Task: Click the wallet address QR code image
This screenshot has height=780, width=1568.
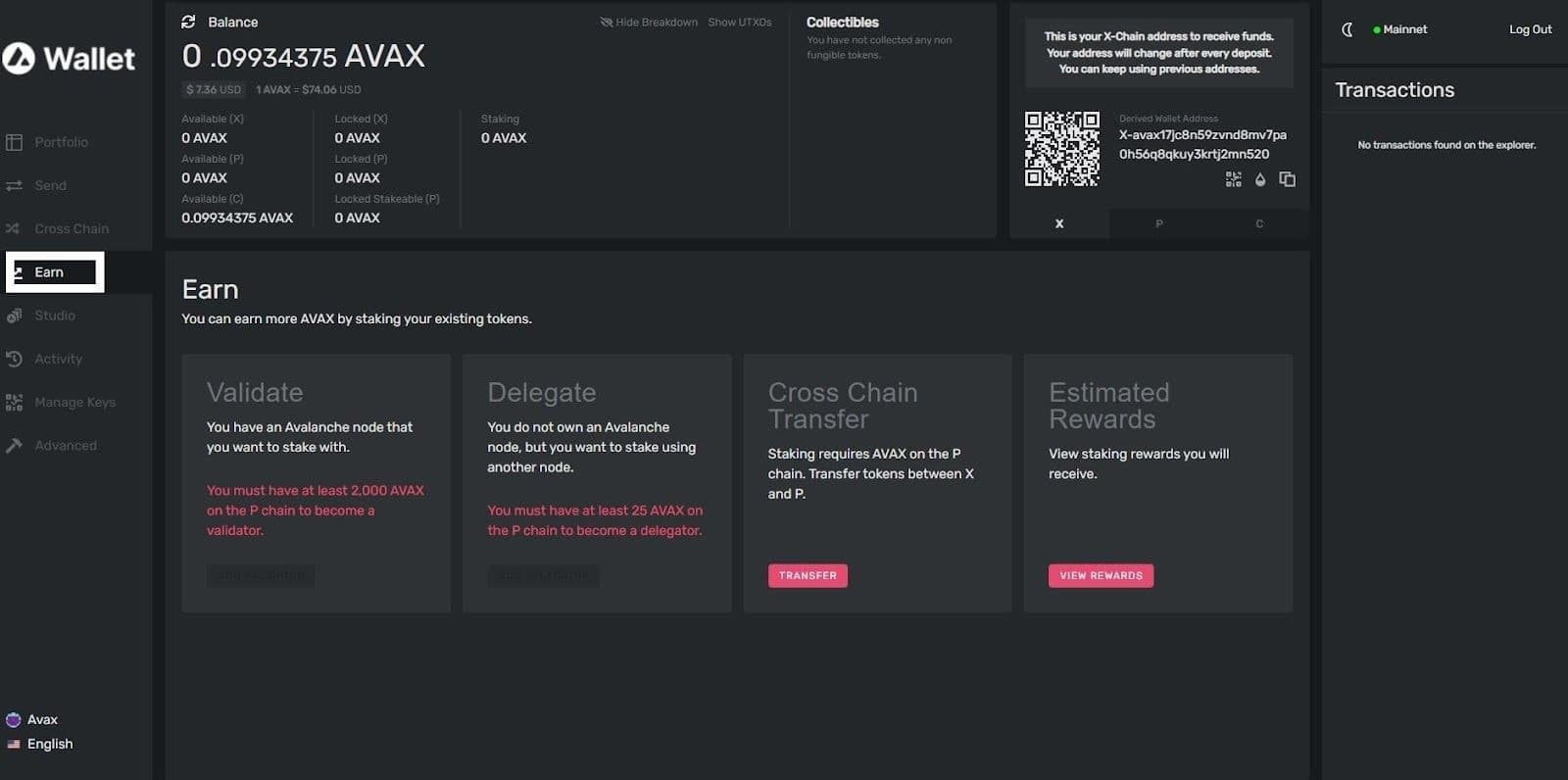Action: (x=1061, y=148)
